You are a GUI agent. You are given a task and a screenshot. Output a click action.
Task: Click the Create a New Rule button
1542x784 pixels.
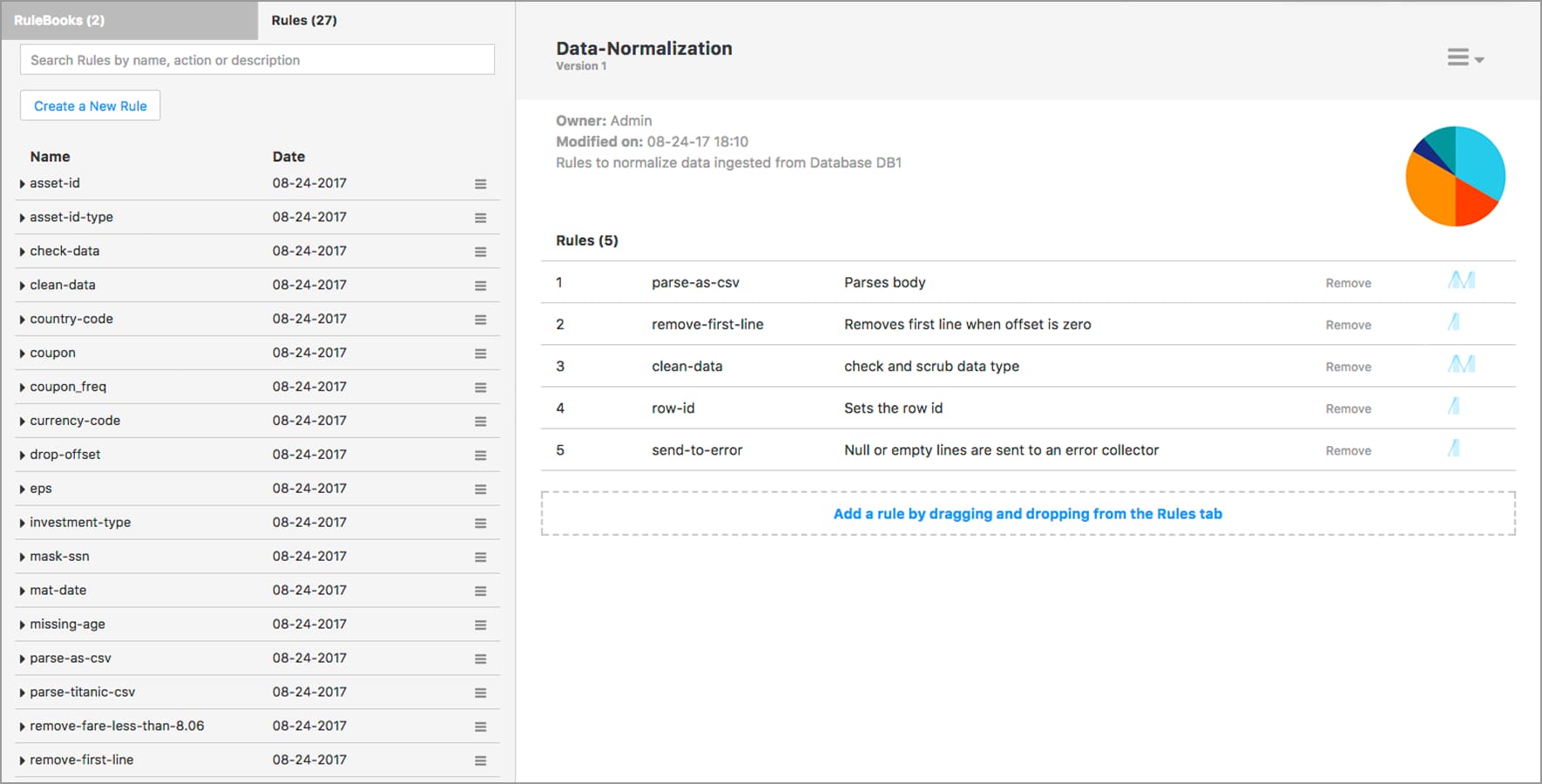[x=91, y=106]
